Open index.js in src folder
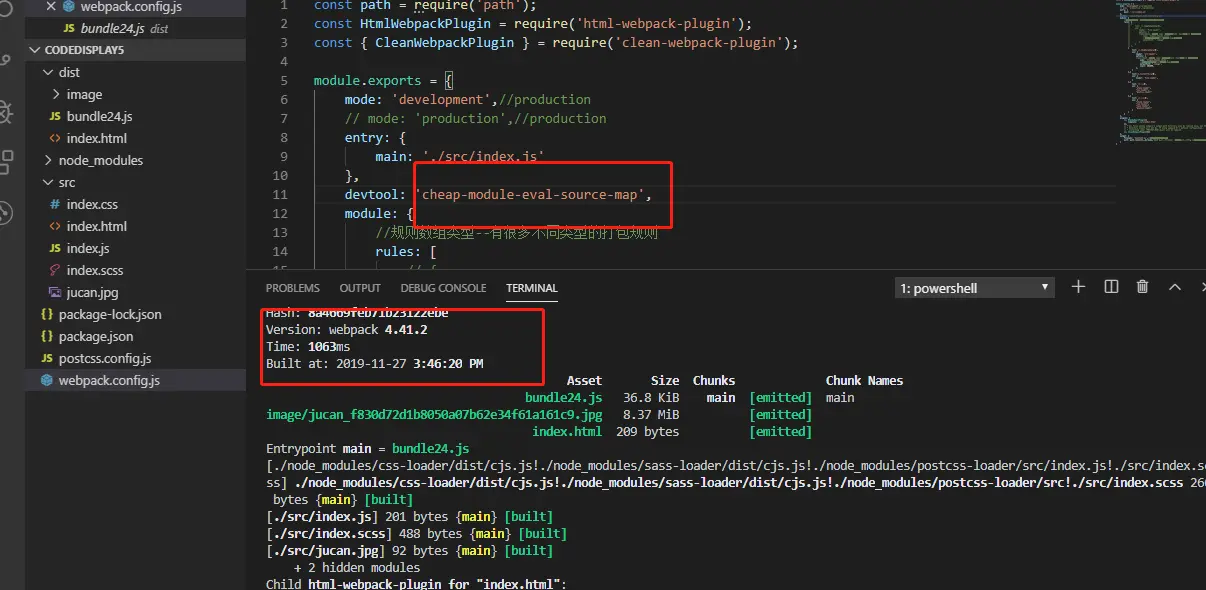This screenshot has height=590, width=1206. pyautogui.click(x=135, y=248)
